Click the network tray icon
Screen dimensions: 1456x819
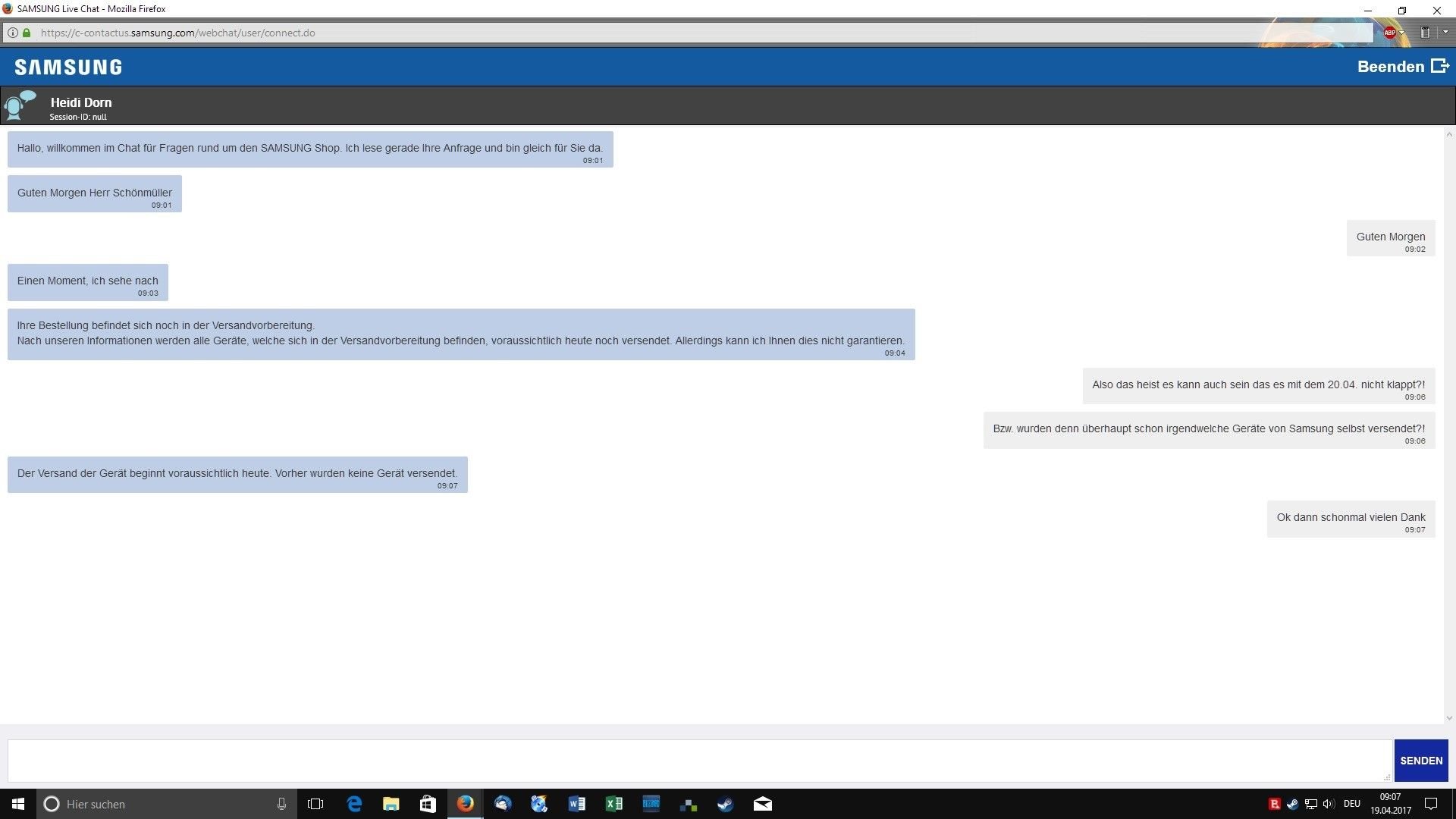tap(1311, 804)
